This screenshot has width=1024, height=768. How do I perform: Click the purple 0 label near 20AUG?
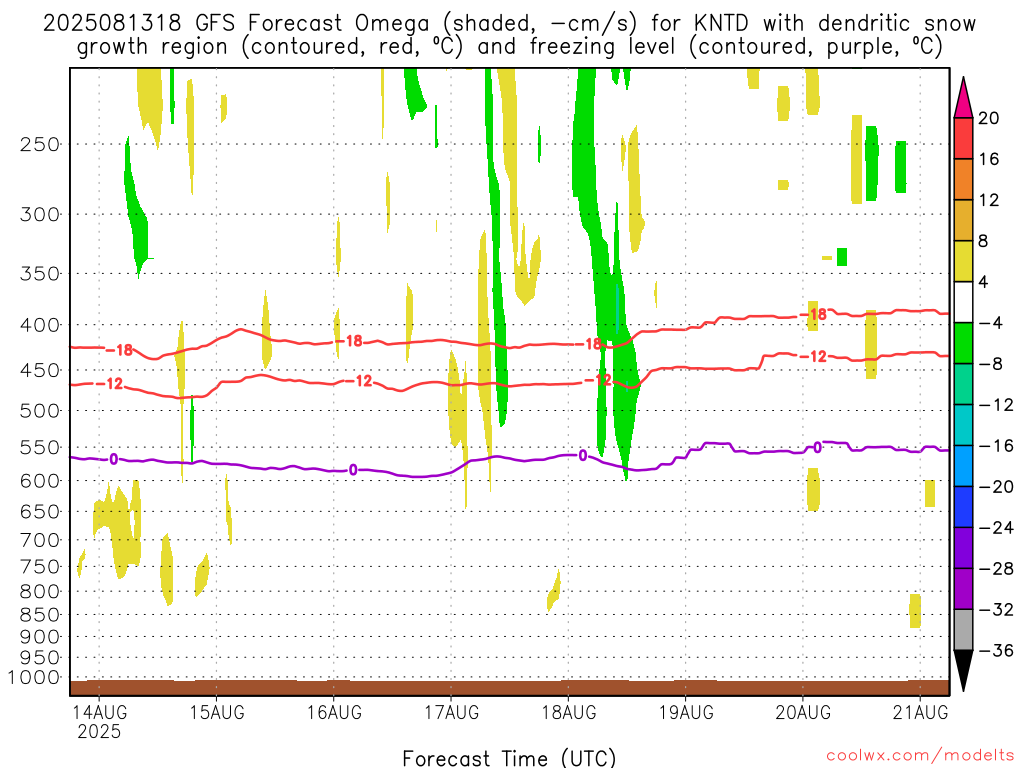pos(818,447)
